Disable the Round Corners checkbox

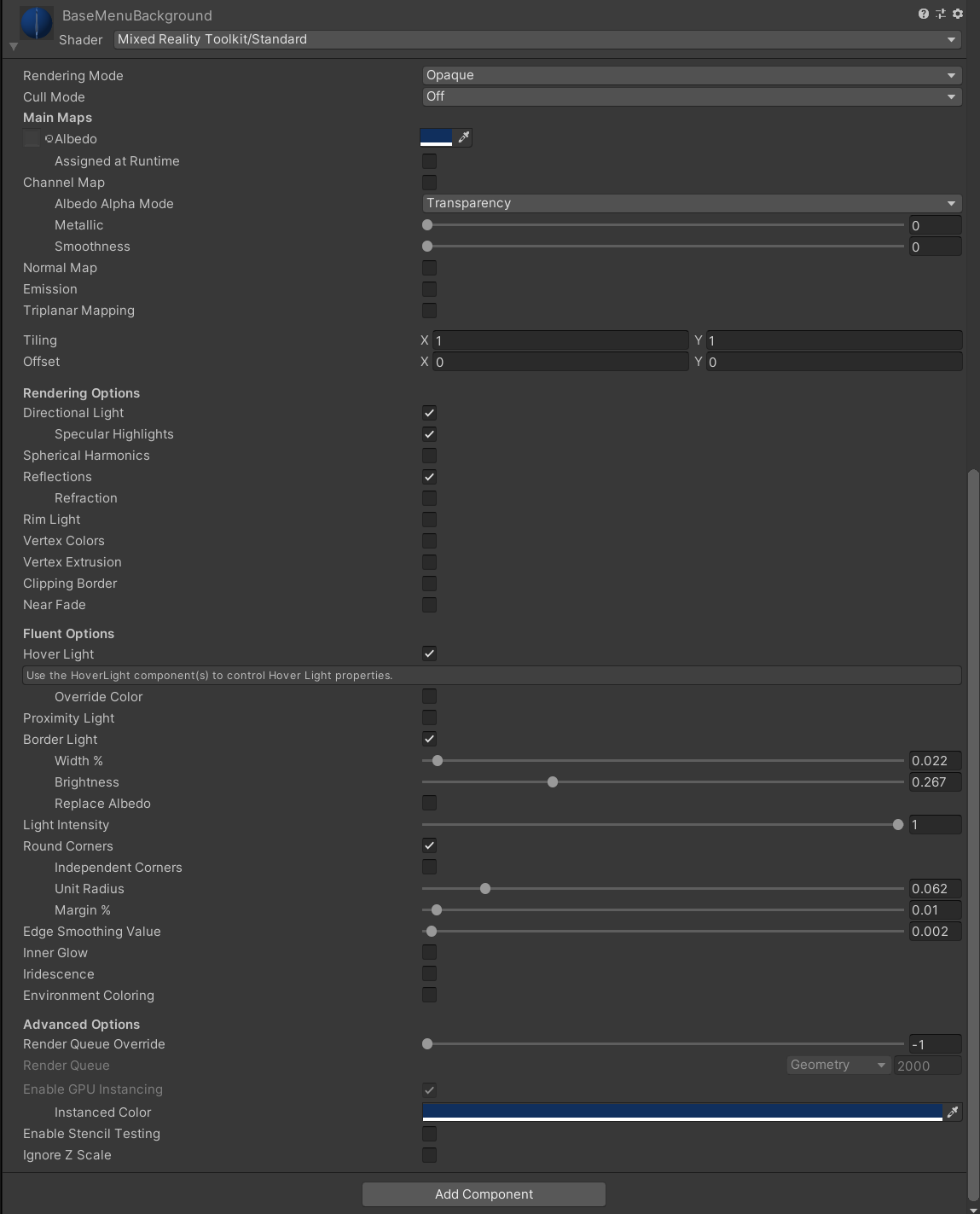tap(429, 845)
